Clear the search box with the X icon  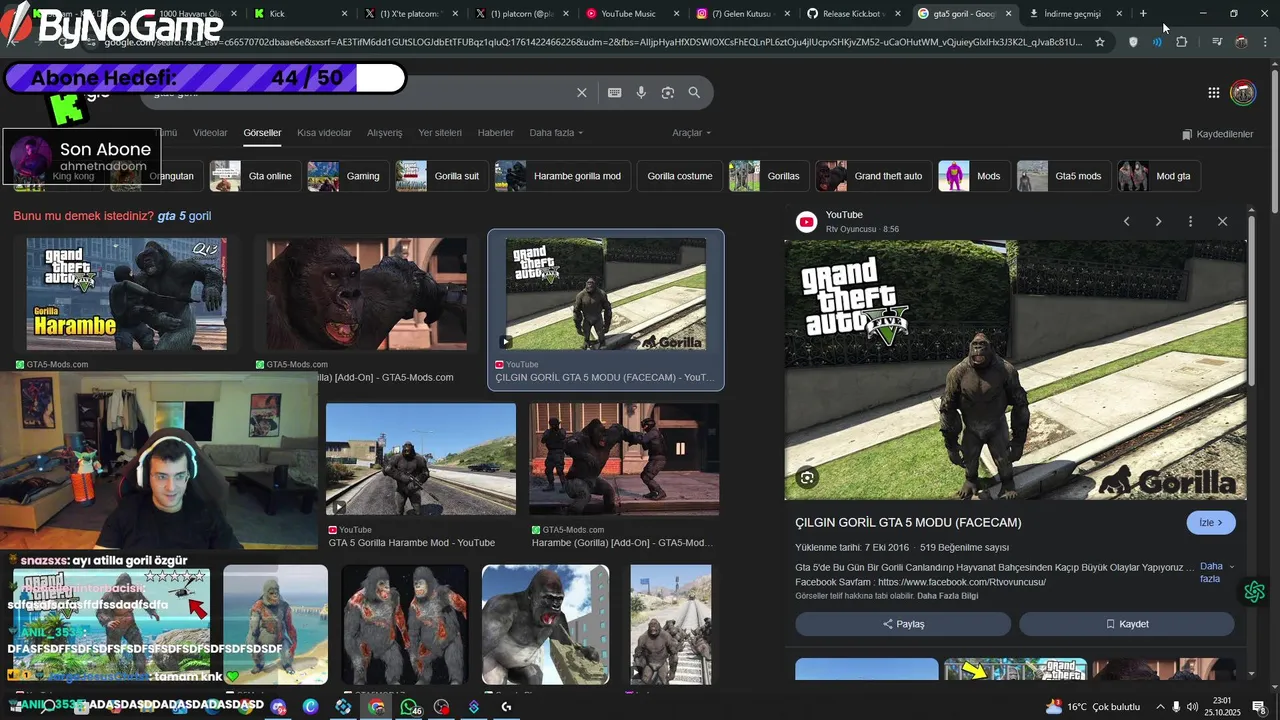click(x=582, y=93)
